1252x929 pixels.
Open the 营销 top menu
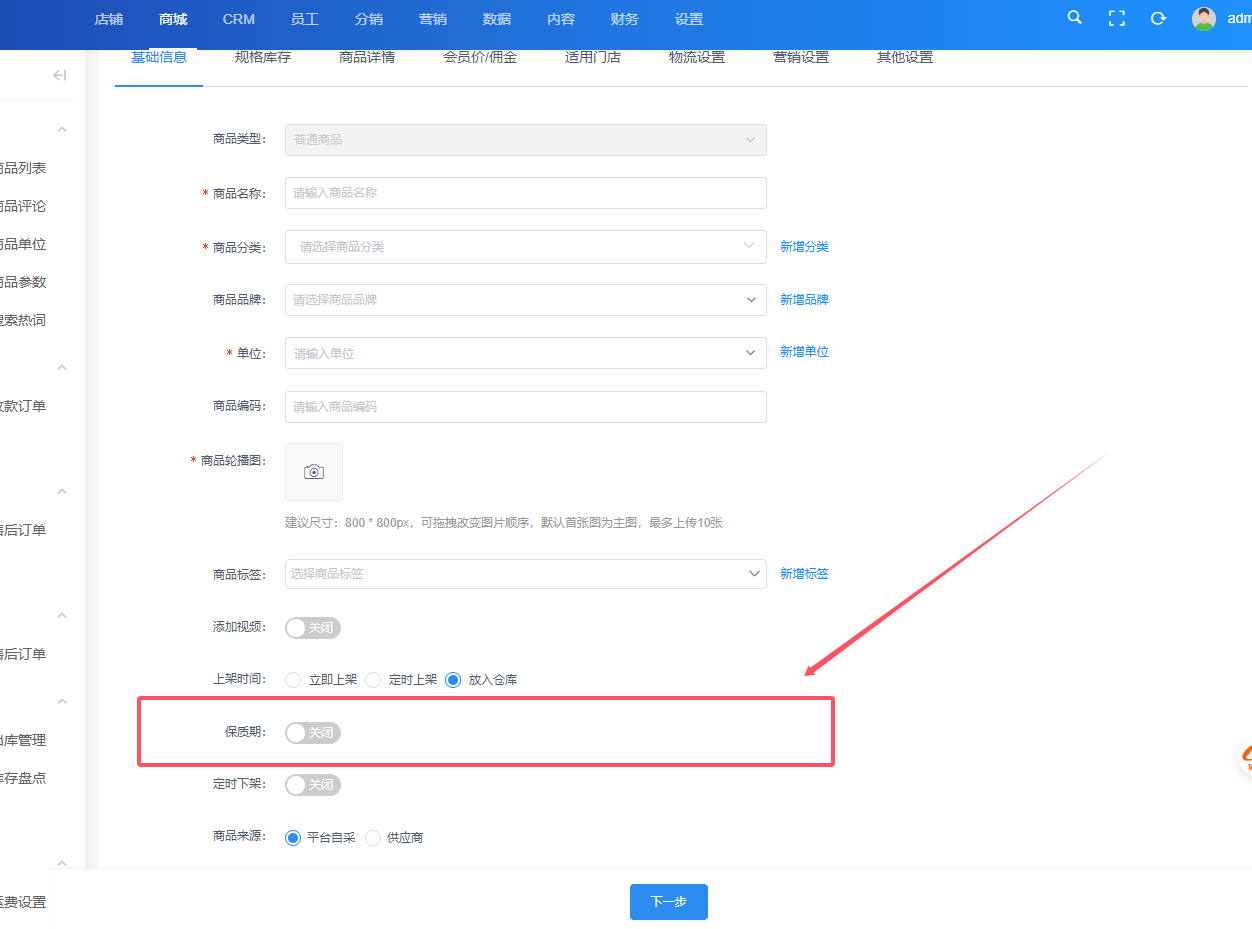point(433,19)
